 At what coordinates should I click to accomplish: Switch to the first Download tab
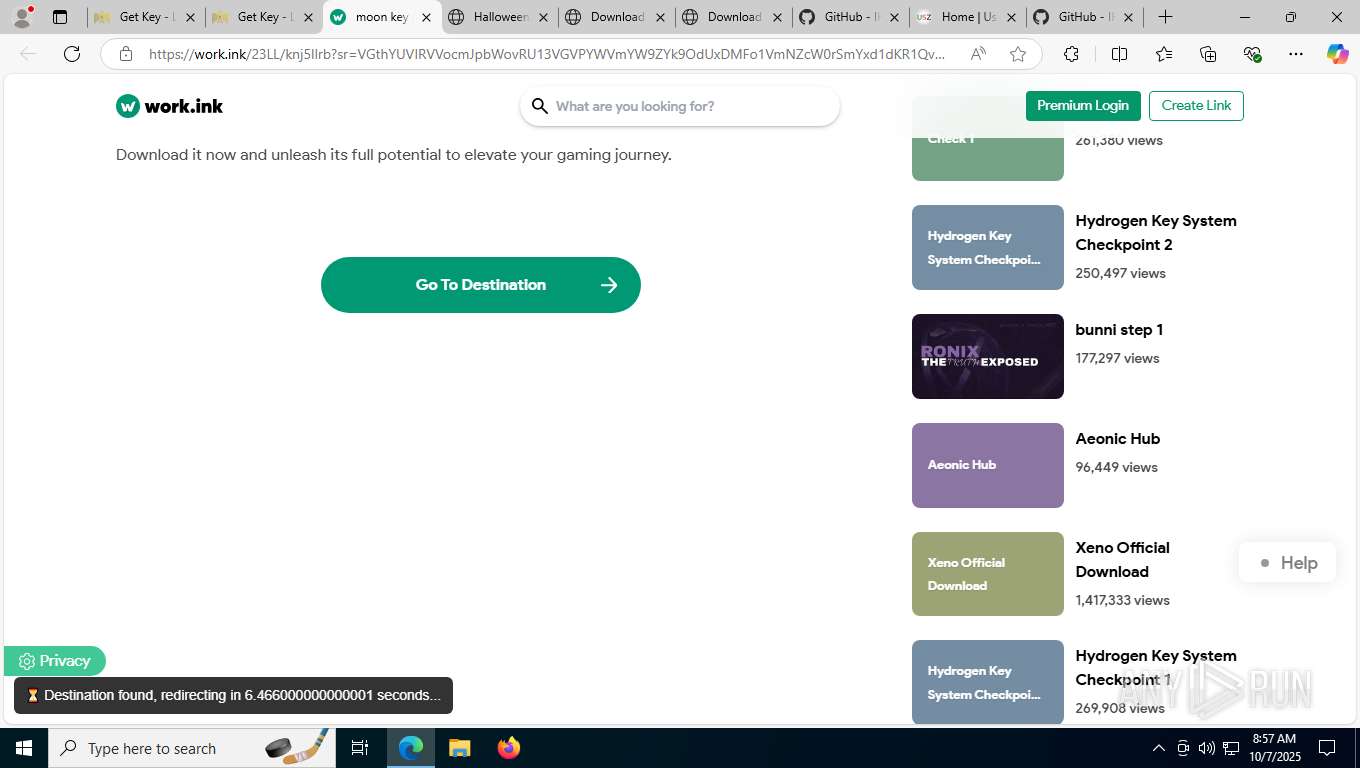coord(616,17)
